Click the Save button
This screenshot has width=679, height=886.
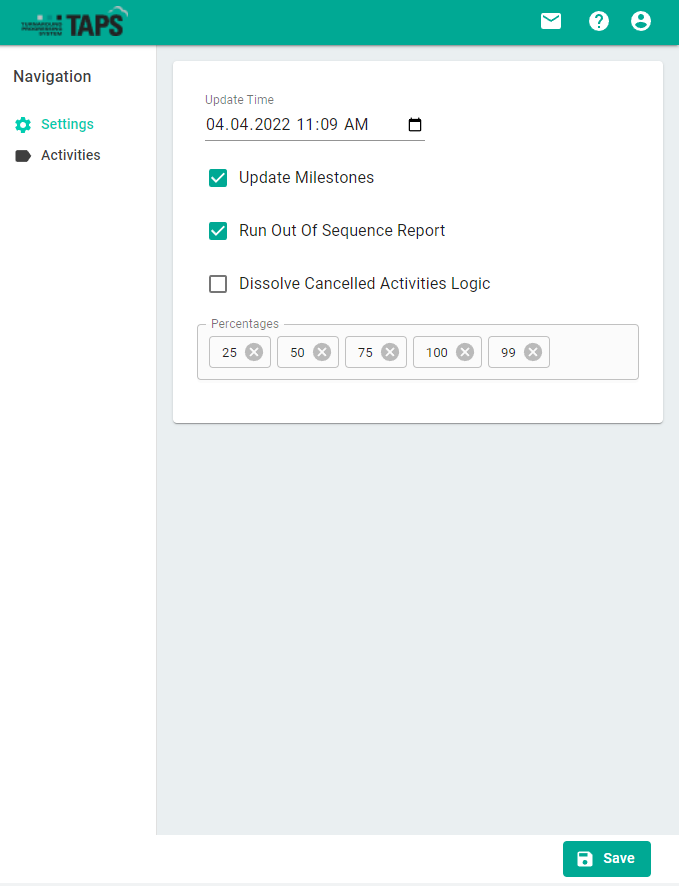[x=606, y=858]
